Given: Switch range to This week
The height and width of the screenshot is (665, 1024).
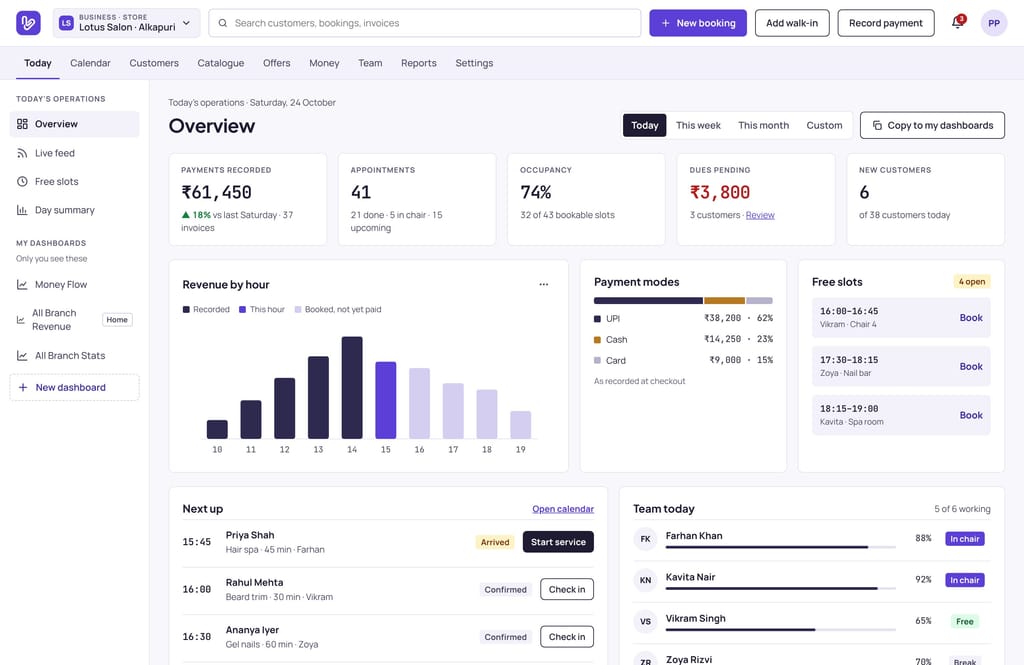Looking at the screenshot, I should (x=698, y=125).
